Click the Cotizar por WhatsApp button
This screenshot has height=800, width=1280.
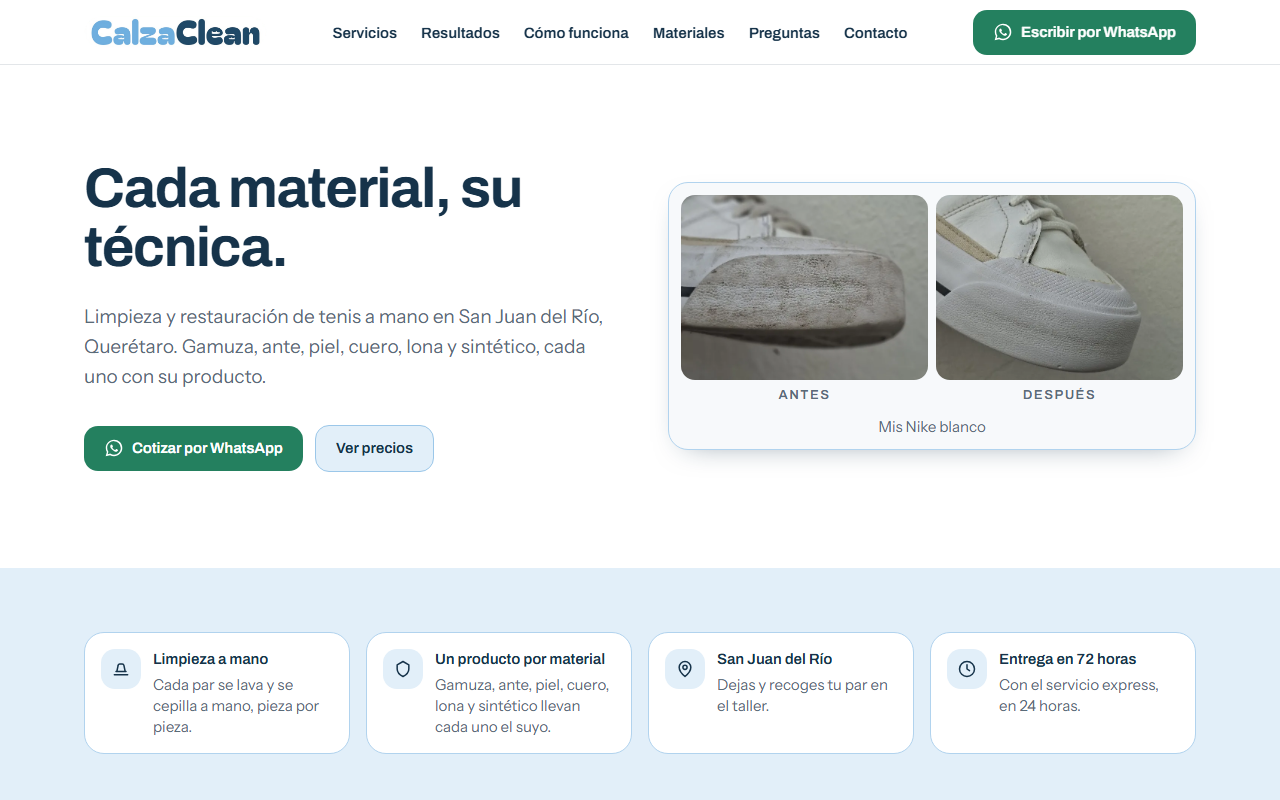tap(193, 448)
